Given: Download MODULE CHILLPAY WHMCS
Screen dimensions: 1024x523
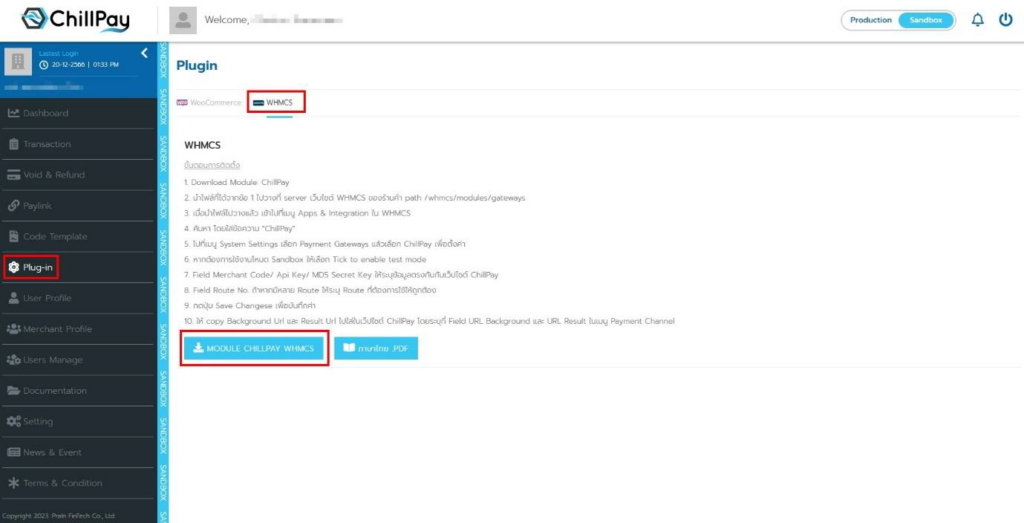Looking at the screenshot, I should [253, 348].
